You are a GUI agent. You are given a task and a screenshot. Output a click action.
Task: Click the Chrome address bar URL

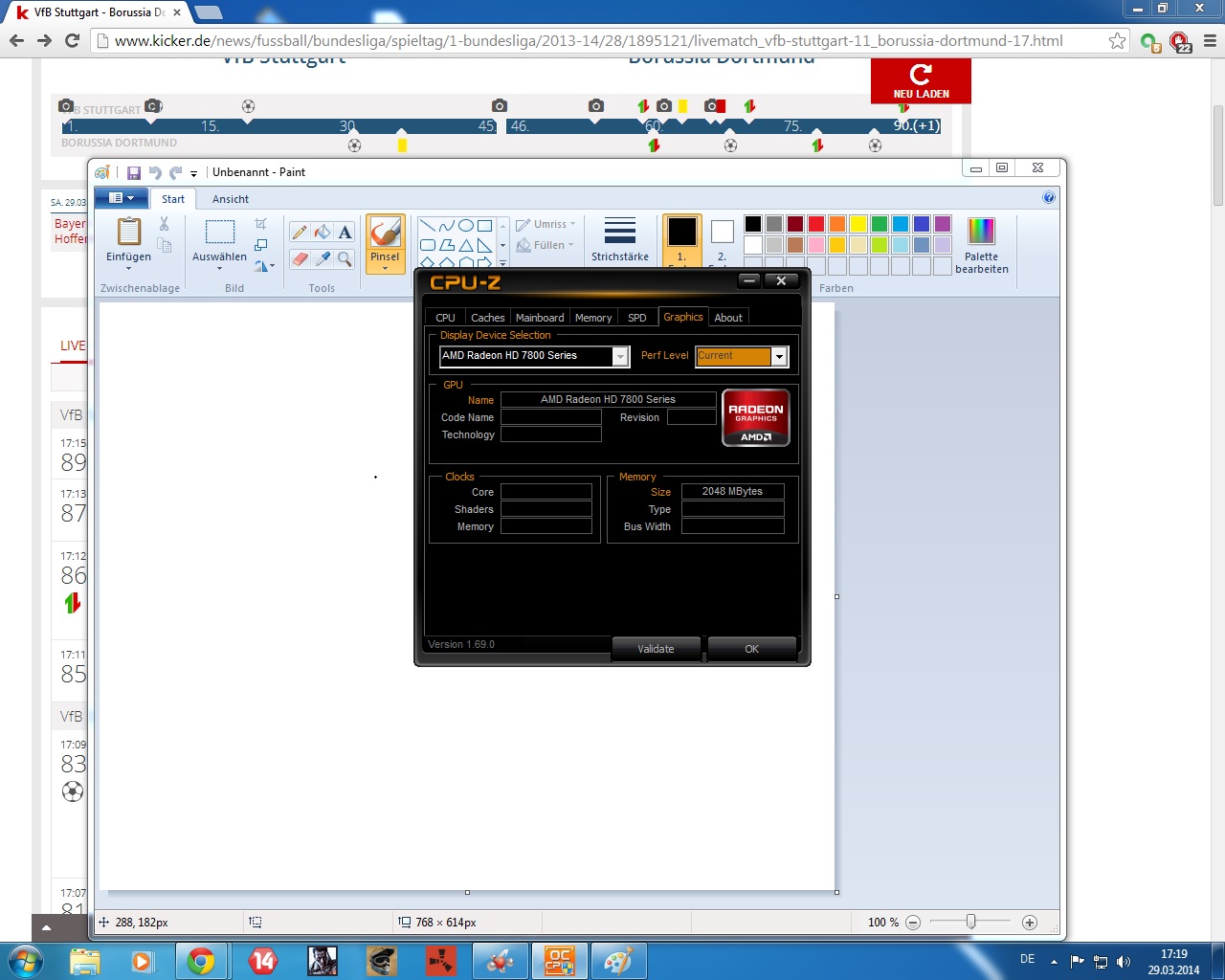(589, 40)
